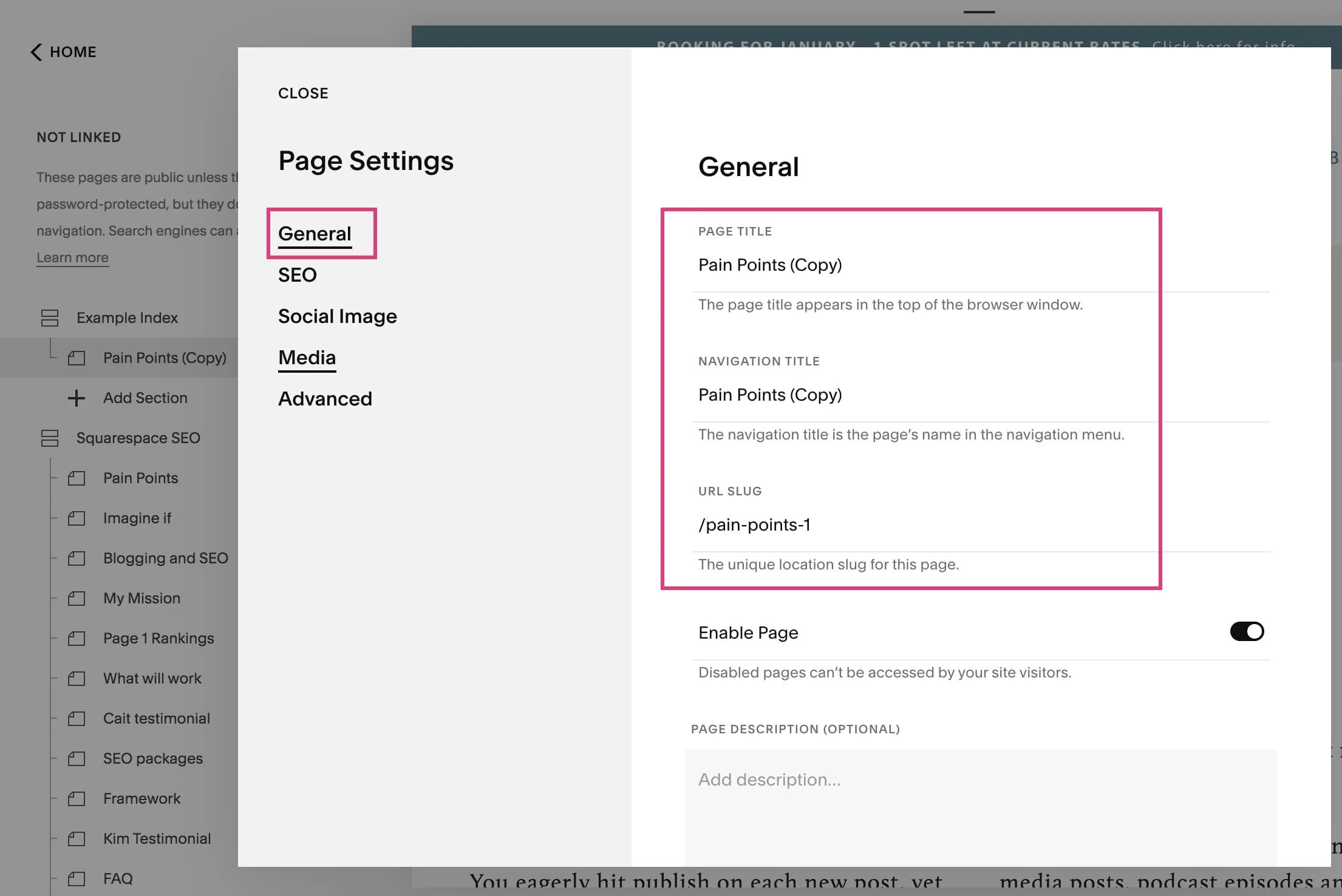1342x896 pixels.
Task: Navigate back using the Home chevron
Action: coord(36,52)
